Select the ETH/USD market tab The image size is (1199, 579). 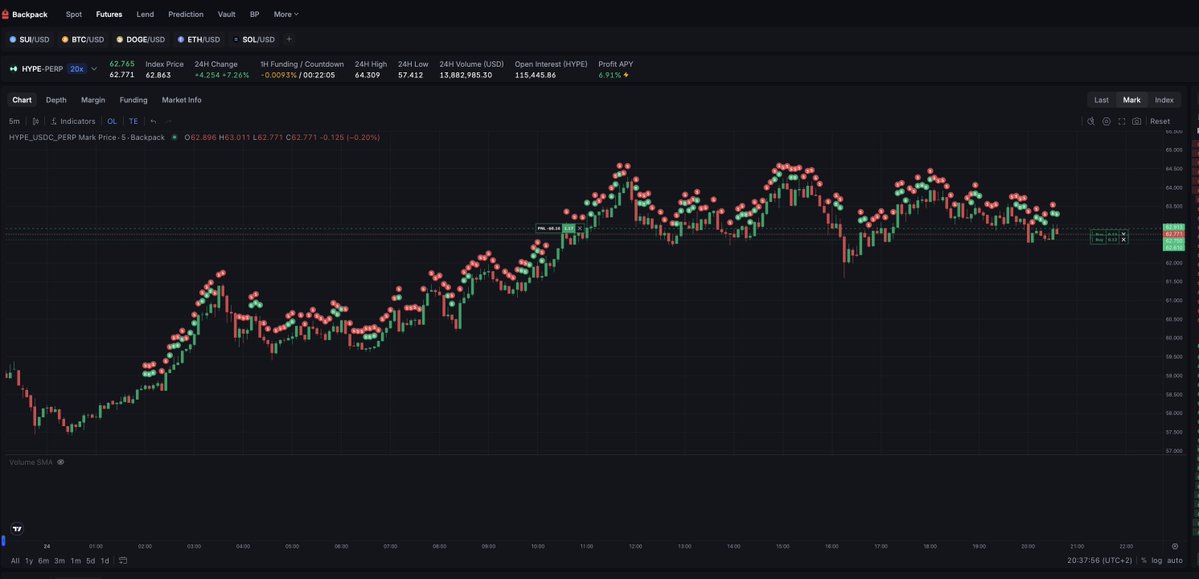pyautogui.click(x=199, y=39)
